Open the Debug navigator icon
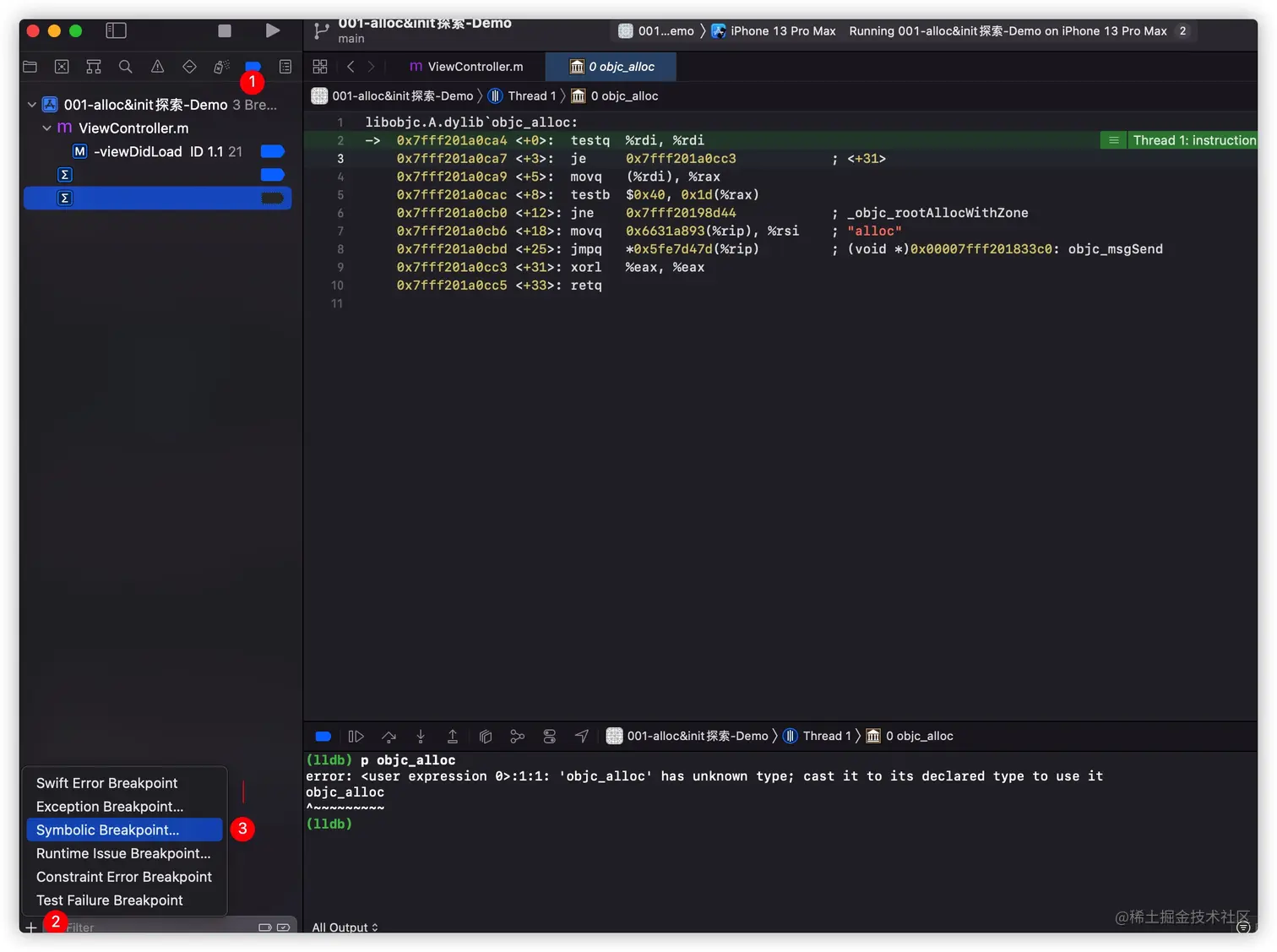This screenshot has width=1277, height=952. tap(221, 67)
